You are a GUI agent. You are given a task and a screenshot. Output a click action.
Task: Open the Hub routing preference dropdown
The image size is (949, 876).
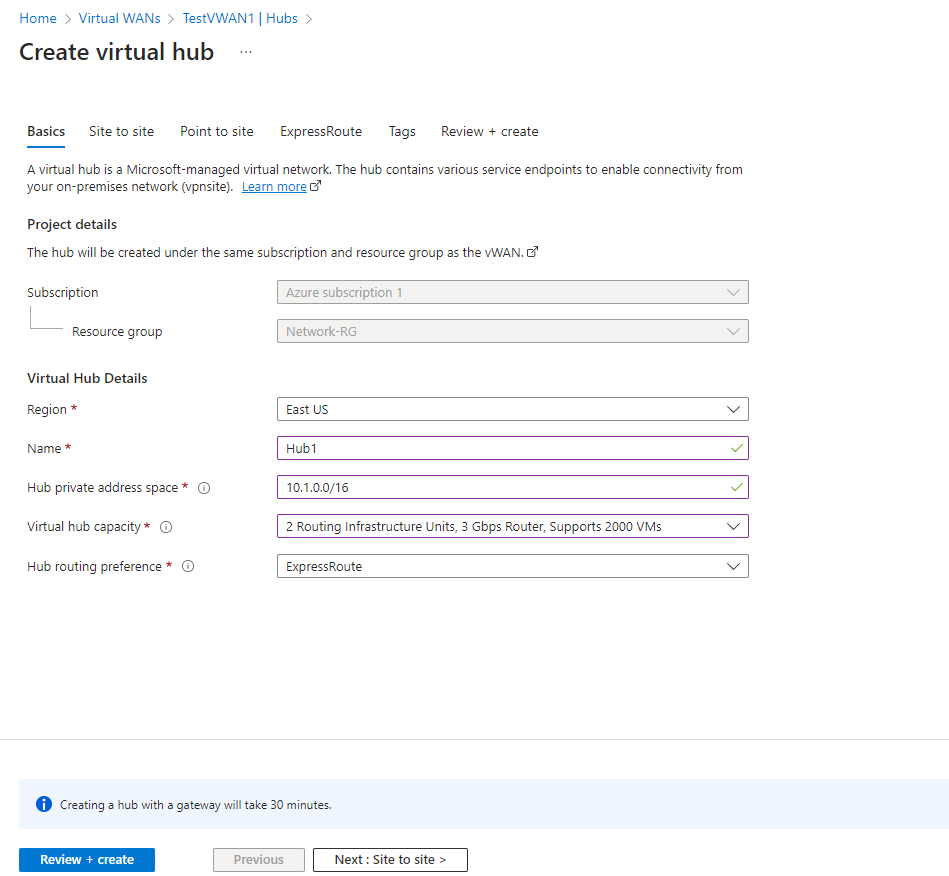point(512,566)
